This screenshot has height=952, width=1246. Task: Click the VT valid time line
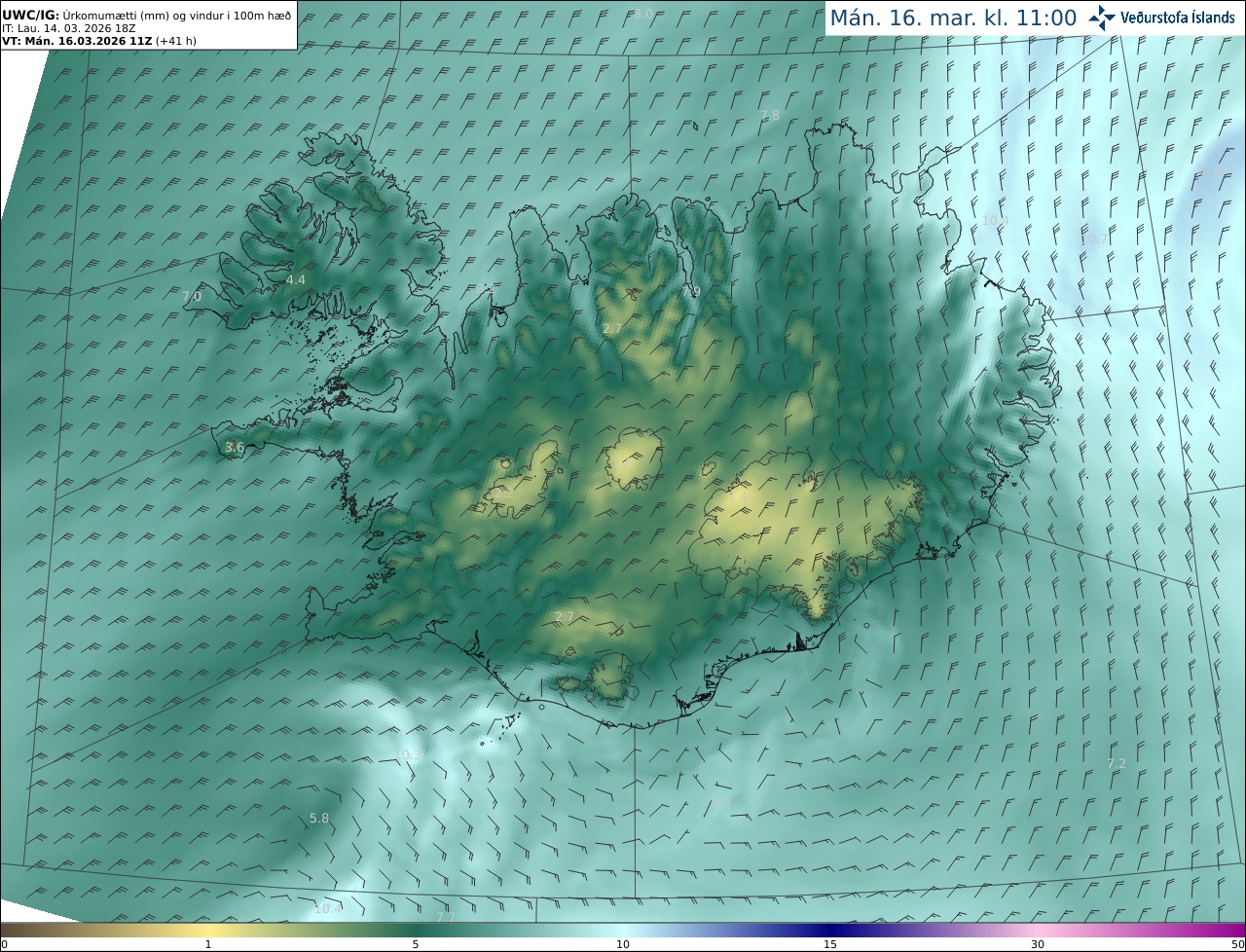pyautogui.click(x=99, y=41)
